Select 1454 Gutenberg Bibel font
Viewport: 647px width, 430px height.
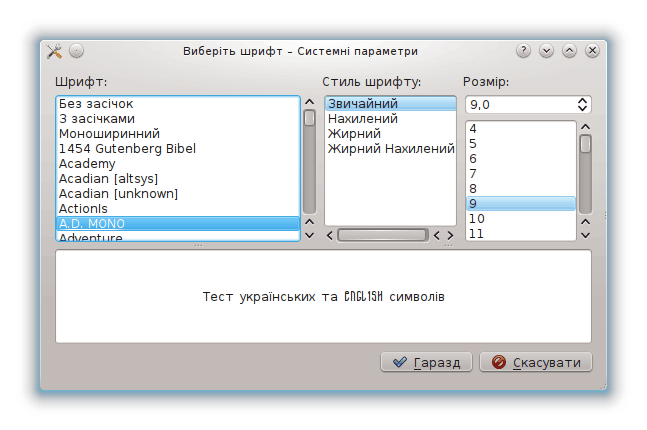[x=127, y=149]
